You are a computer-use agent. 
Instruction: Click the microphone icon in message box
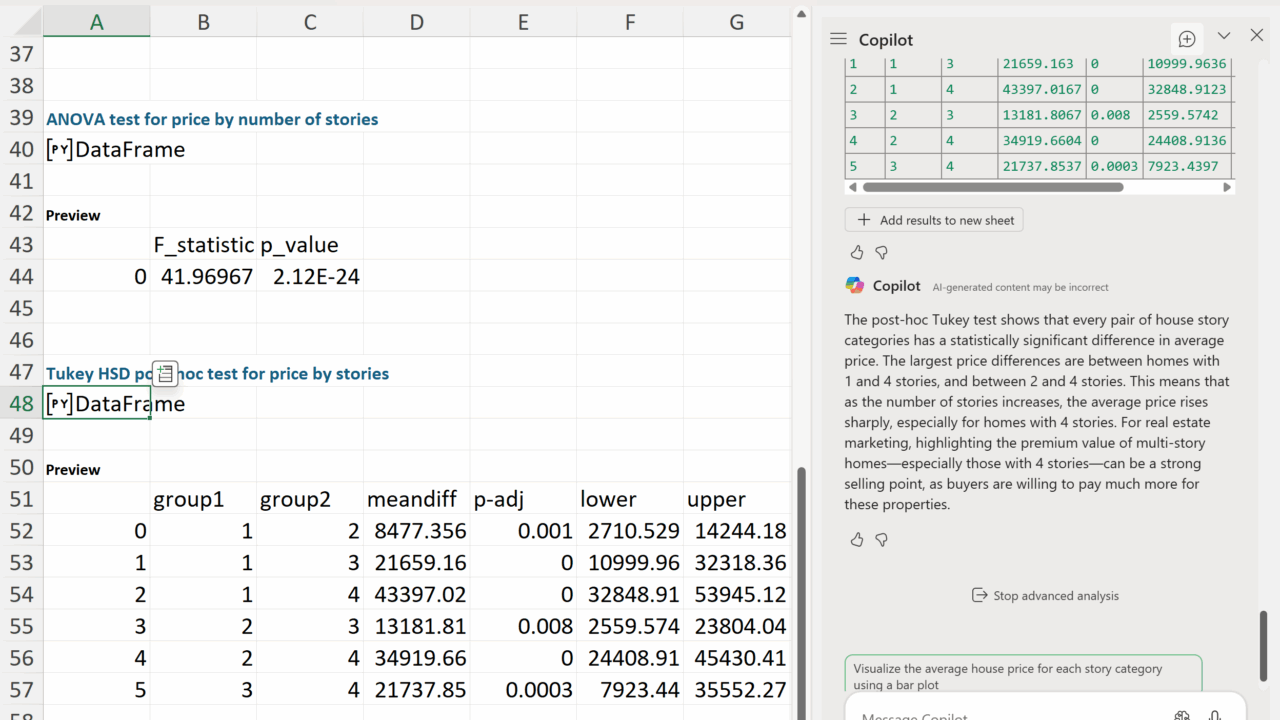(1215, 714)
